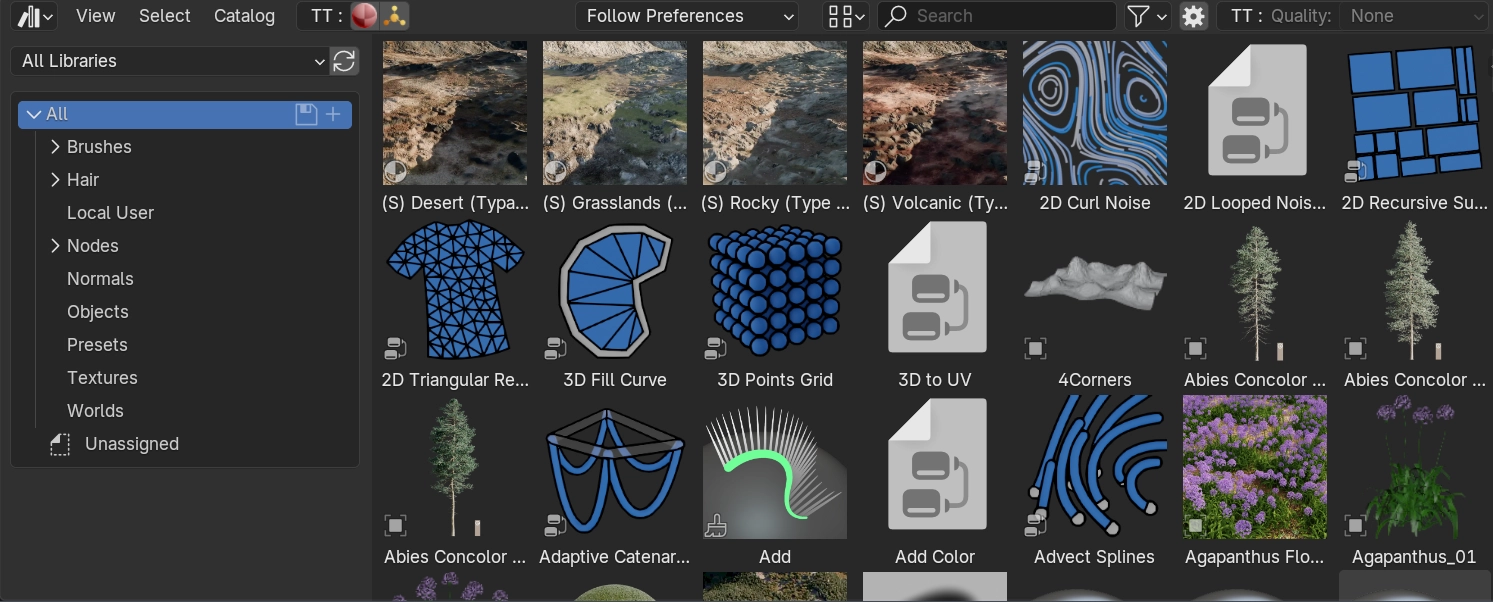Toggle the gear settings panel button
Screen dimensions: 1493x602
1193,16
